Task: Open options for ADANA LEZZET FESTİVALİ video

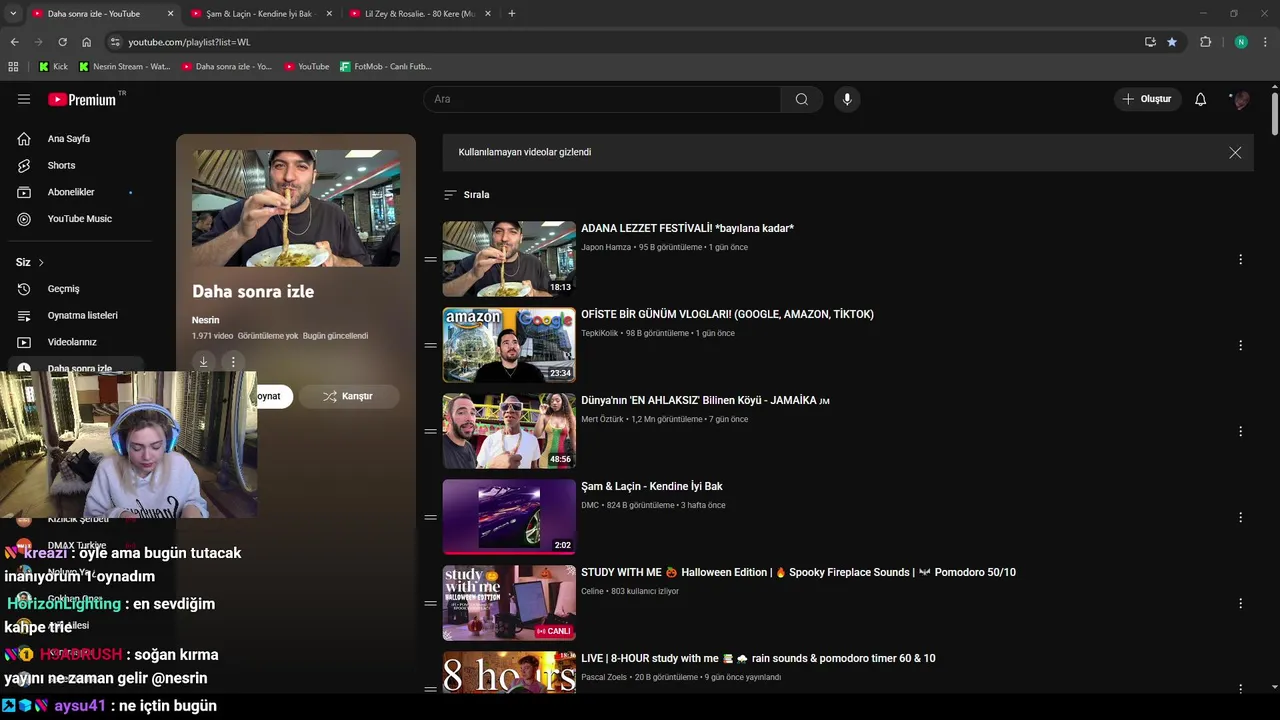Action: point(1240,259)
